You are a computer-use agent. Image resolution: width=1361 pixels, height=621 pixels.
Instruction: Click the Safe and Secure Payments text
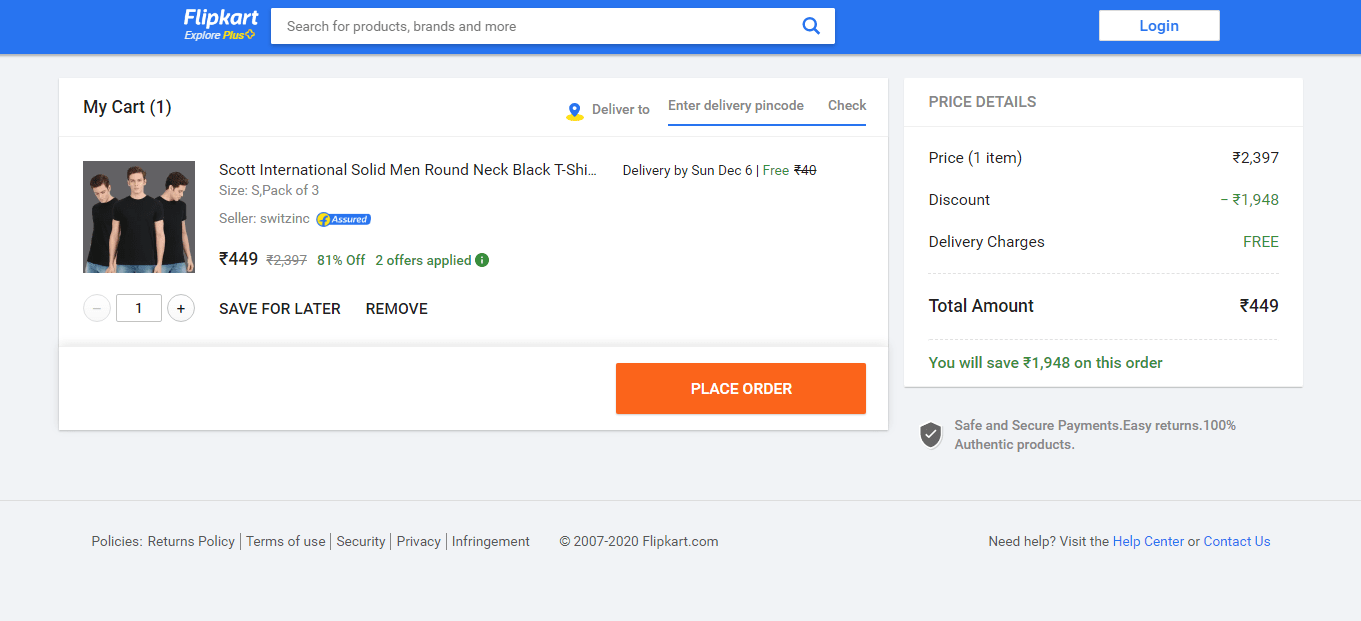(x=1095, y=435)
